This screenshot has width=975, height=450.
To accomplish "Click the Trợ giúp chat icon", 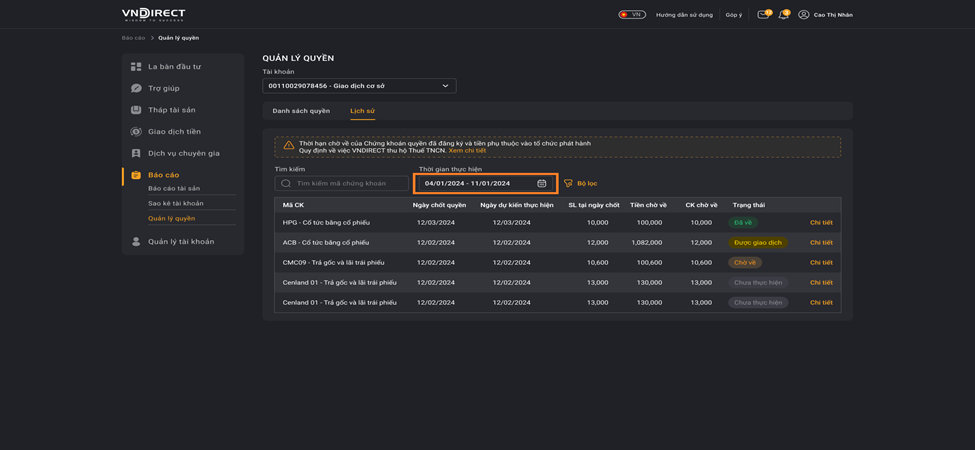I will [x=136, y=88].
